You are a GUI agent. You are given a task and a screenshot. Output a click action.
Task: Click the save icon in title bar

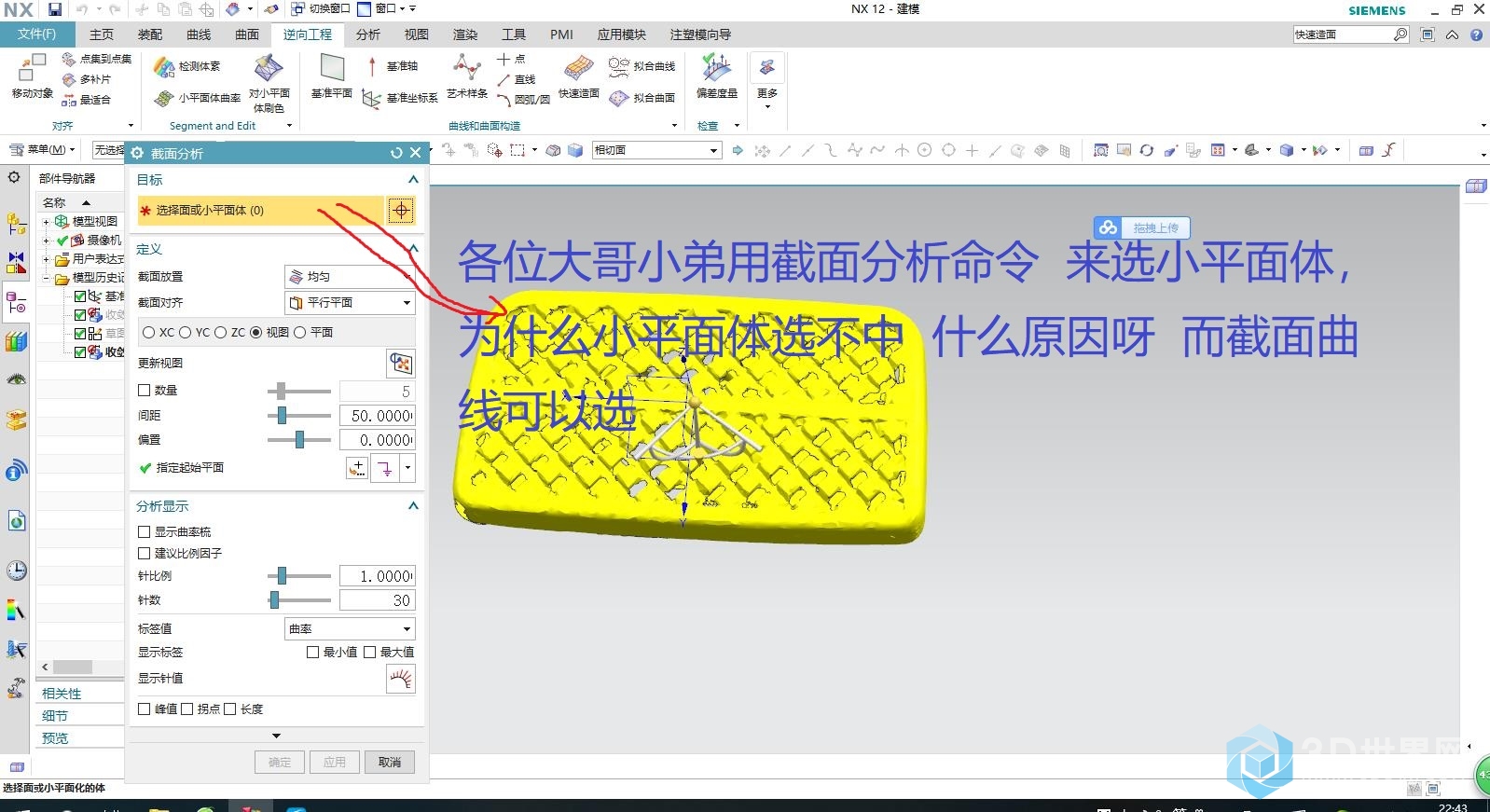point(55,9)
